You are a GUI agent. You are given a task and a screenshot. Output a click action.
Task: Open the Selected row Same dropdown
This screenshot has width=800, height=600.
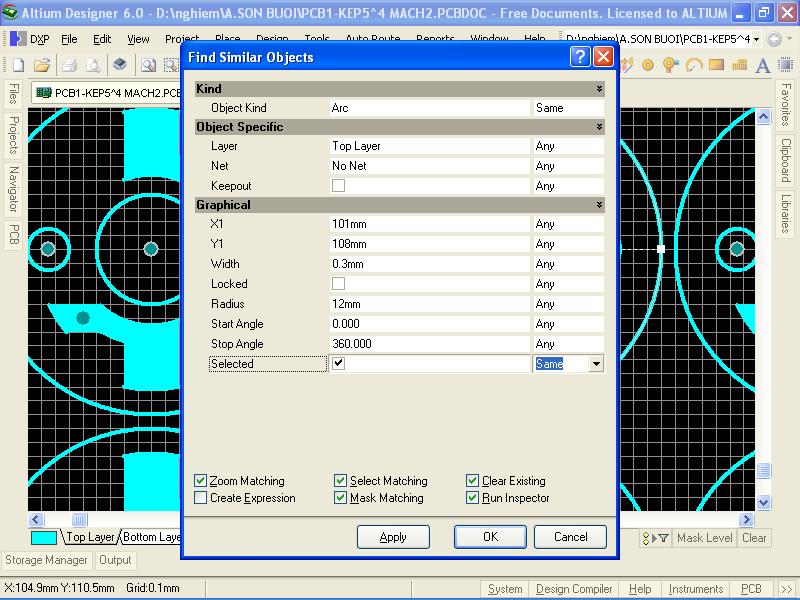tap(597, 364)
